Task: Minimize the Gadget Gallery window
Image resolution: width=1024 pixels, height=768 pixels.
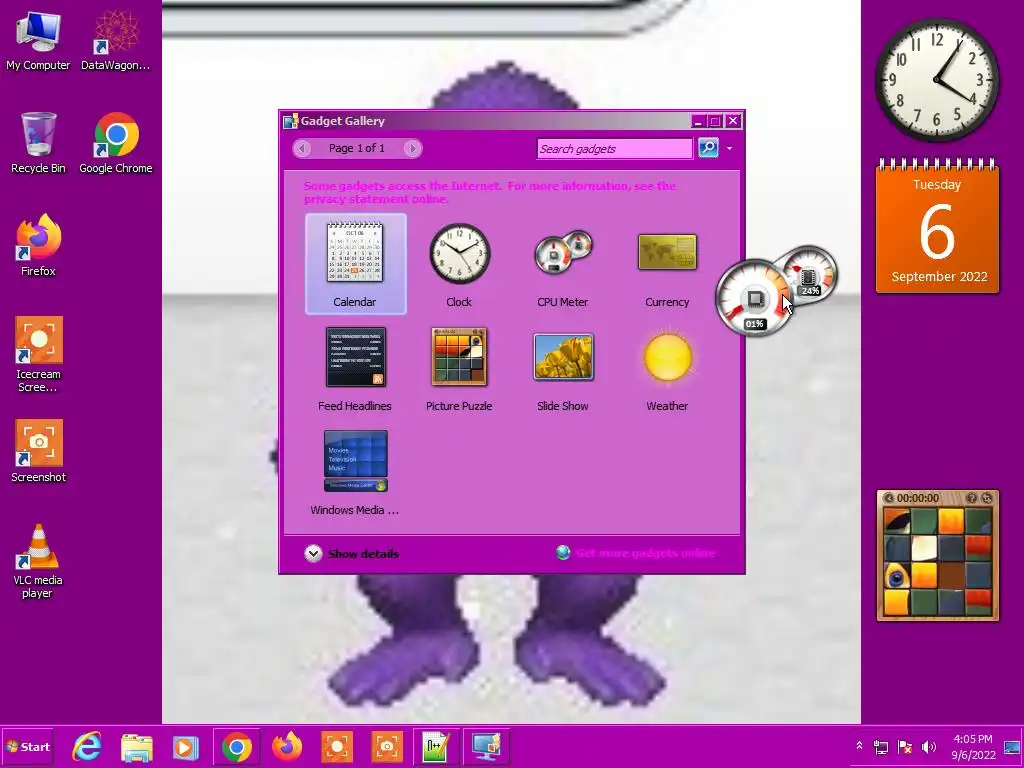Action: 698,121
